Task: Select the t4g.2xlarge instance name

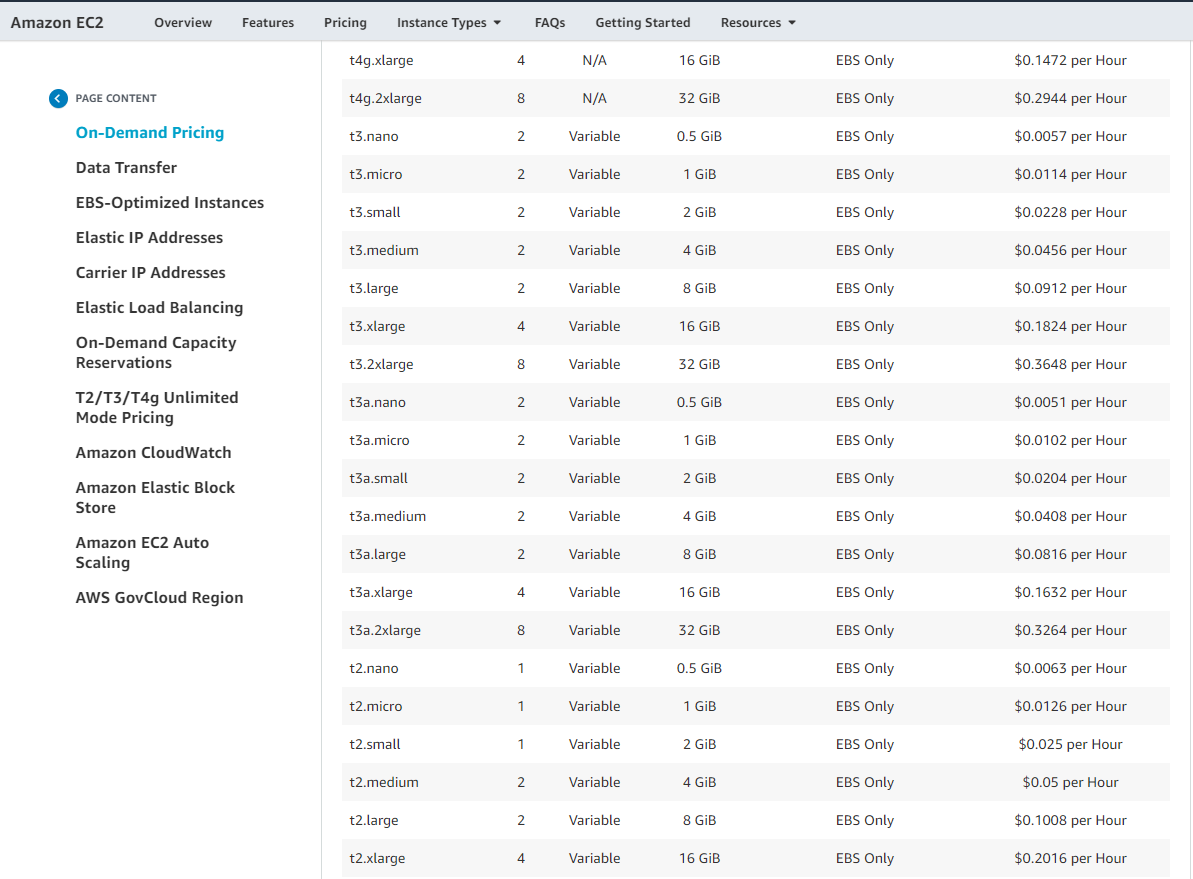Action: [x=385, y=98]
